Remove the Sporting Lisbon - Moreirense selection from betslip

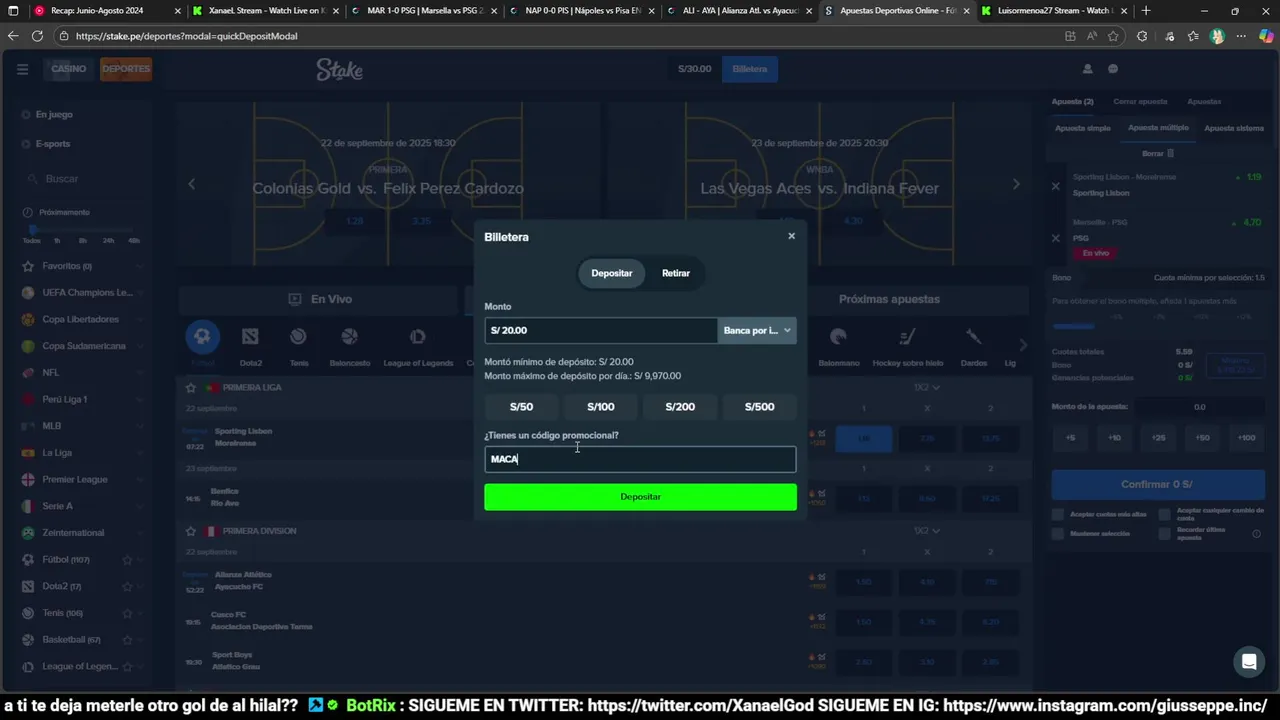[1055, 186]
